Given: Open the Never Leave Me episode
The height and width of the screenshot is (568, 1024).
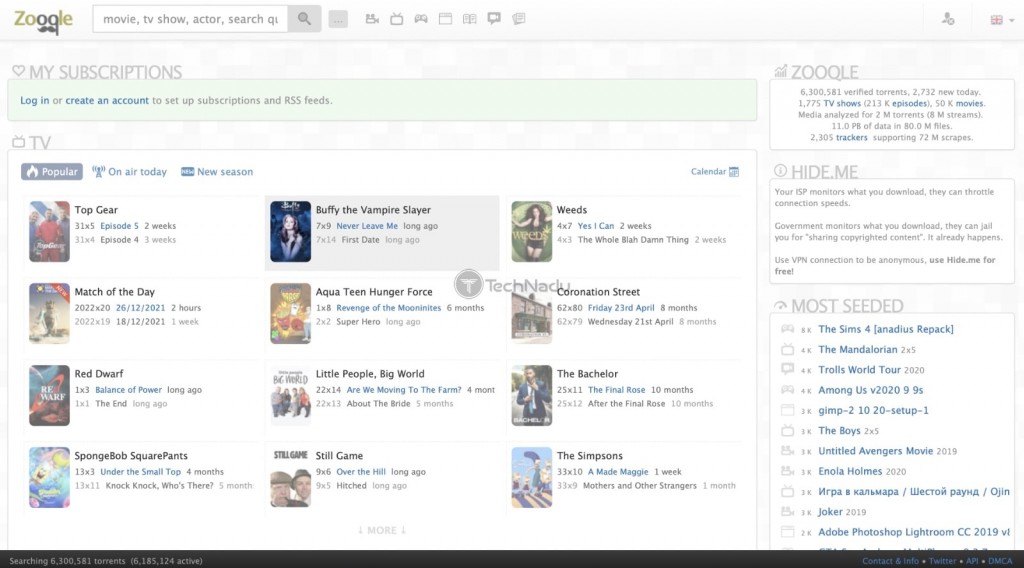Looking at the screenshot, I should [x=367, y=226].
